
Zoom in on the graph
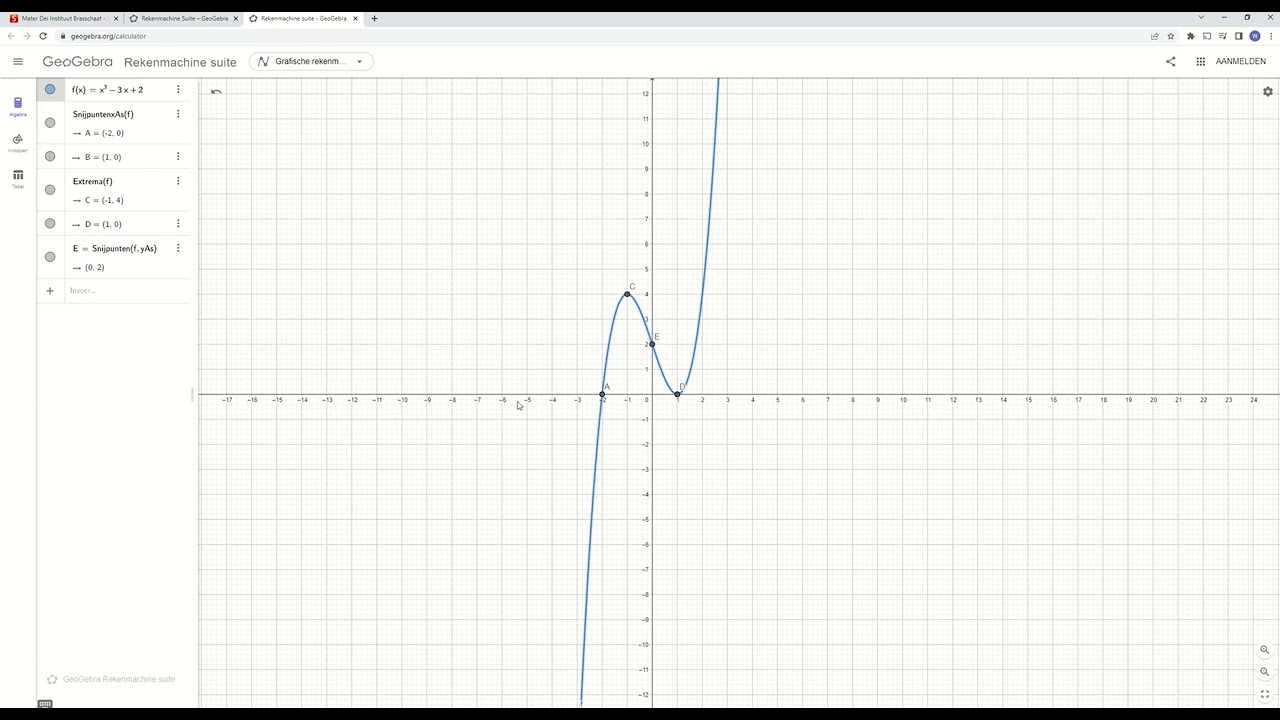[1264, 650]
